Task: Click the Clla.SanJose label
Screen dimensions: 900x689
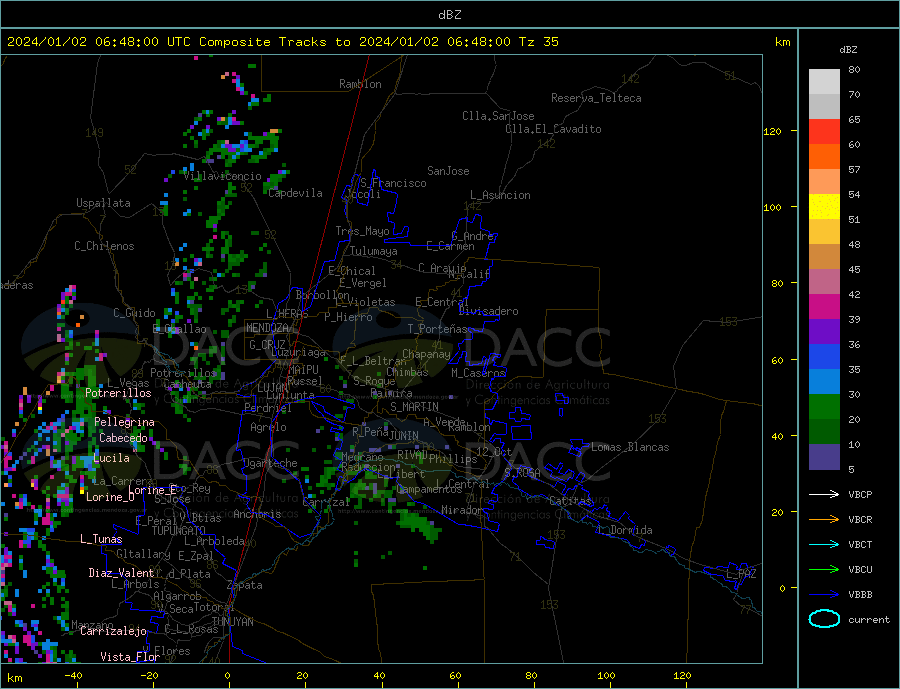Action: tap(498, 116)
